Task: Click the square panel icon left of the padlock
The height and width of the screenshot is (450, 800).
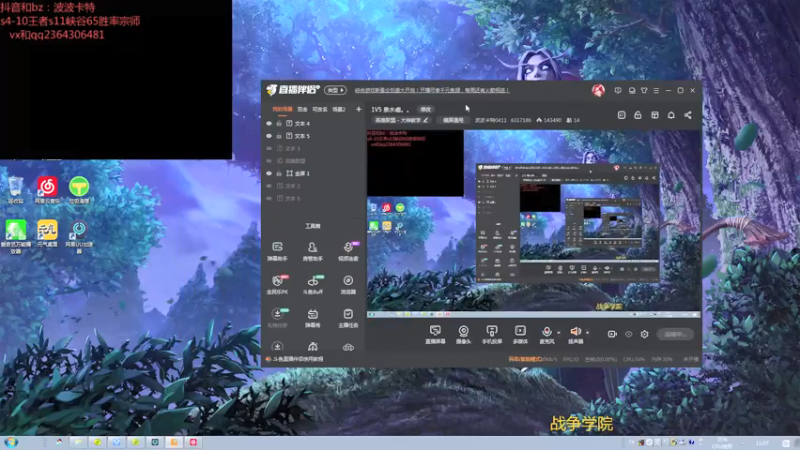Action: 621,115
